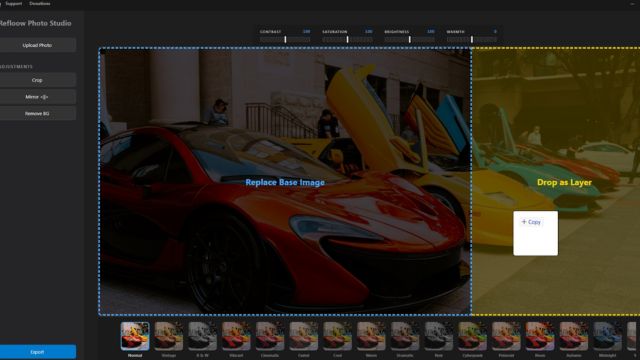
Task: Click the Saturation value readout
Action: [x=369, y=31]
